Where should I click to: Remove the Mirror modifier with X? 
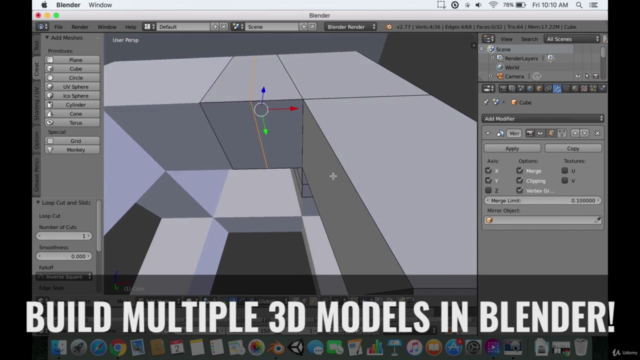(598, 133)
